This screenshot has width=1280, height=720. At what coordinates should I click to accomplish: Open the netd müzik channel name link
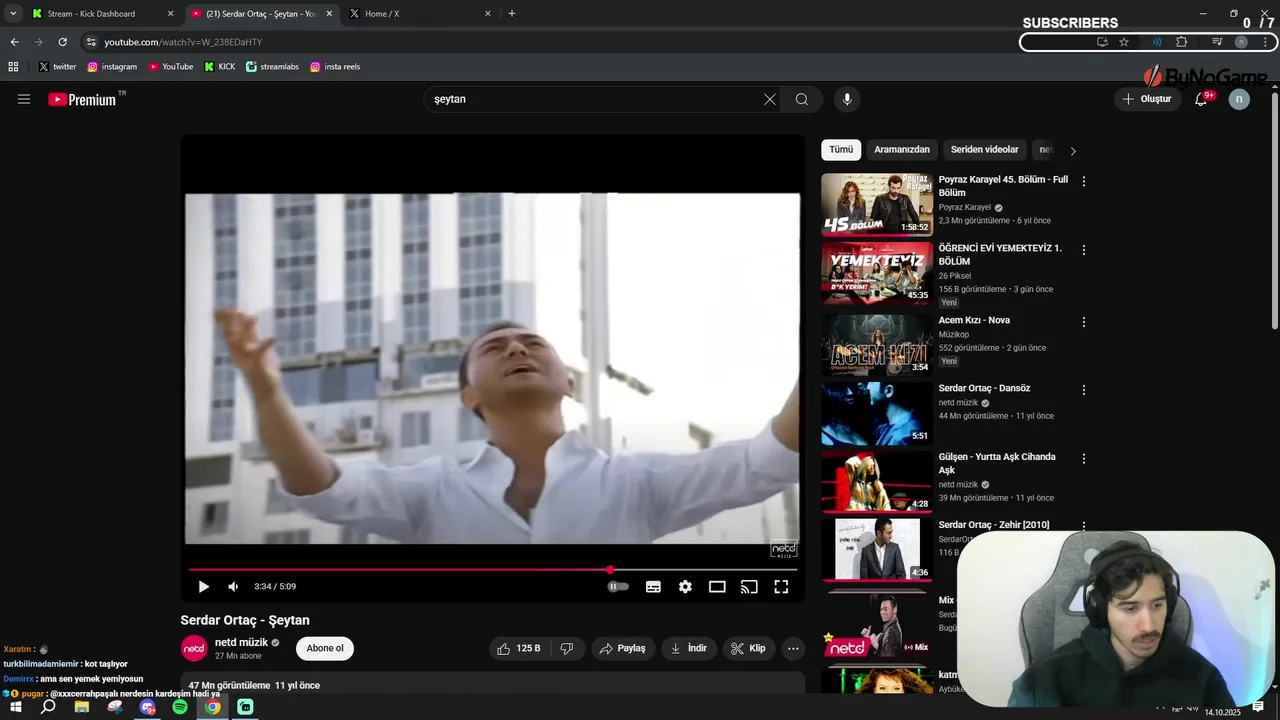(x=241, y=642)
